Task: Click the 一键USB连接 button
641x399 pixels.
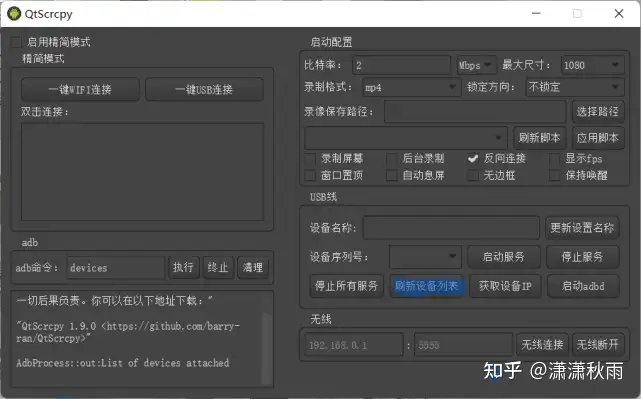Action: pyautogui.click(x=204, y=90)
